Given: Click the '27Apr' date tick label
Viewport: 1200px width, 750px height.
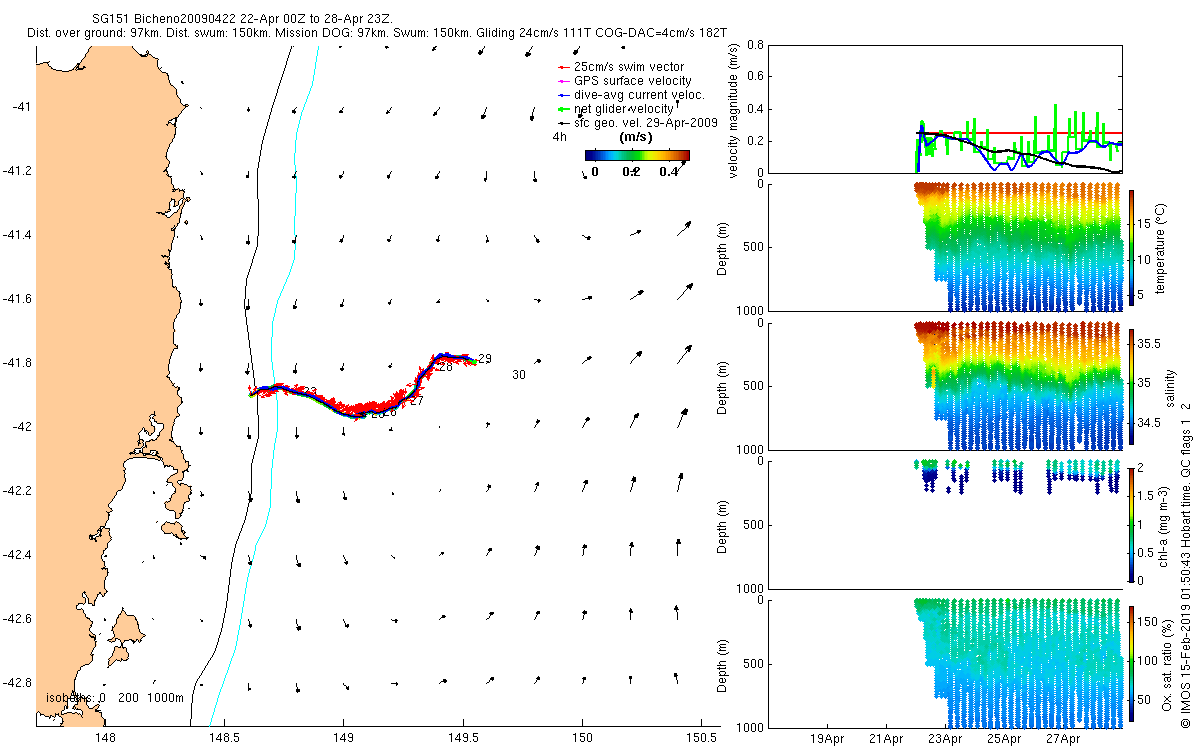Looking at the screenshot, I should coord(1063,740).
